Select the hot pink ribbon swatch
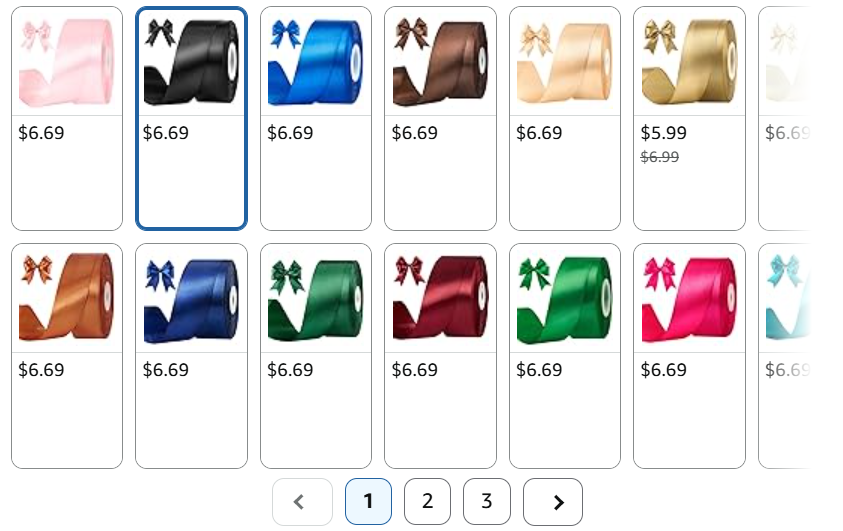 689,356
